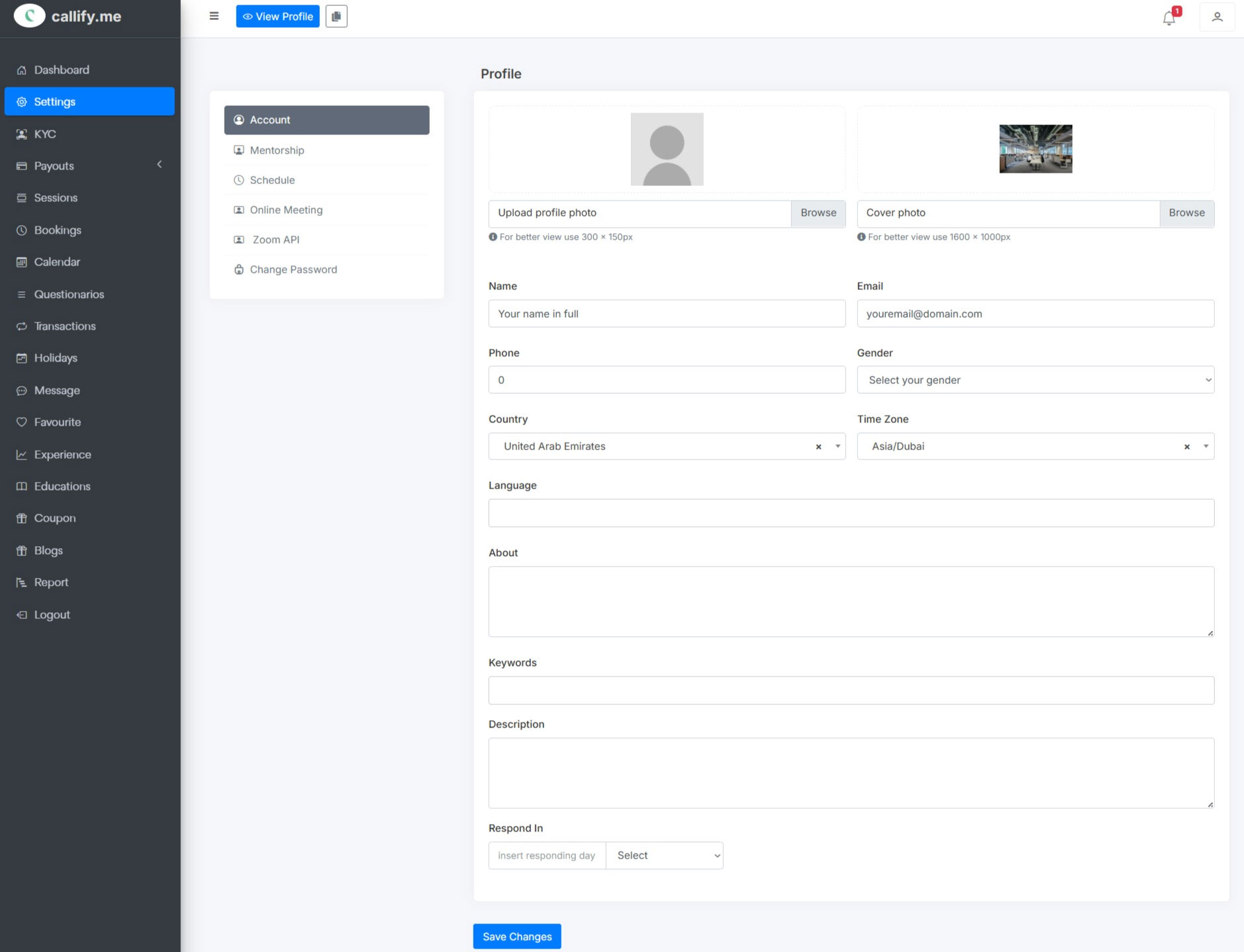Click the About text area

pos(851,602)
